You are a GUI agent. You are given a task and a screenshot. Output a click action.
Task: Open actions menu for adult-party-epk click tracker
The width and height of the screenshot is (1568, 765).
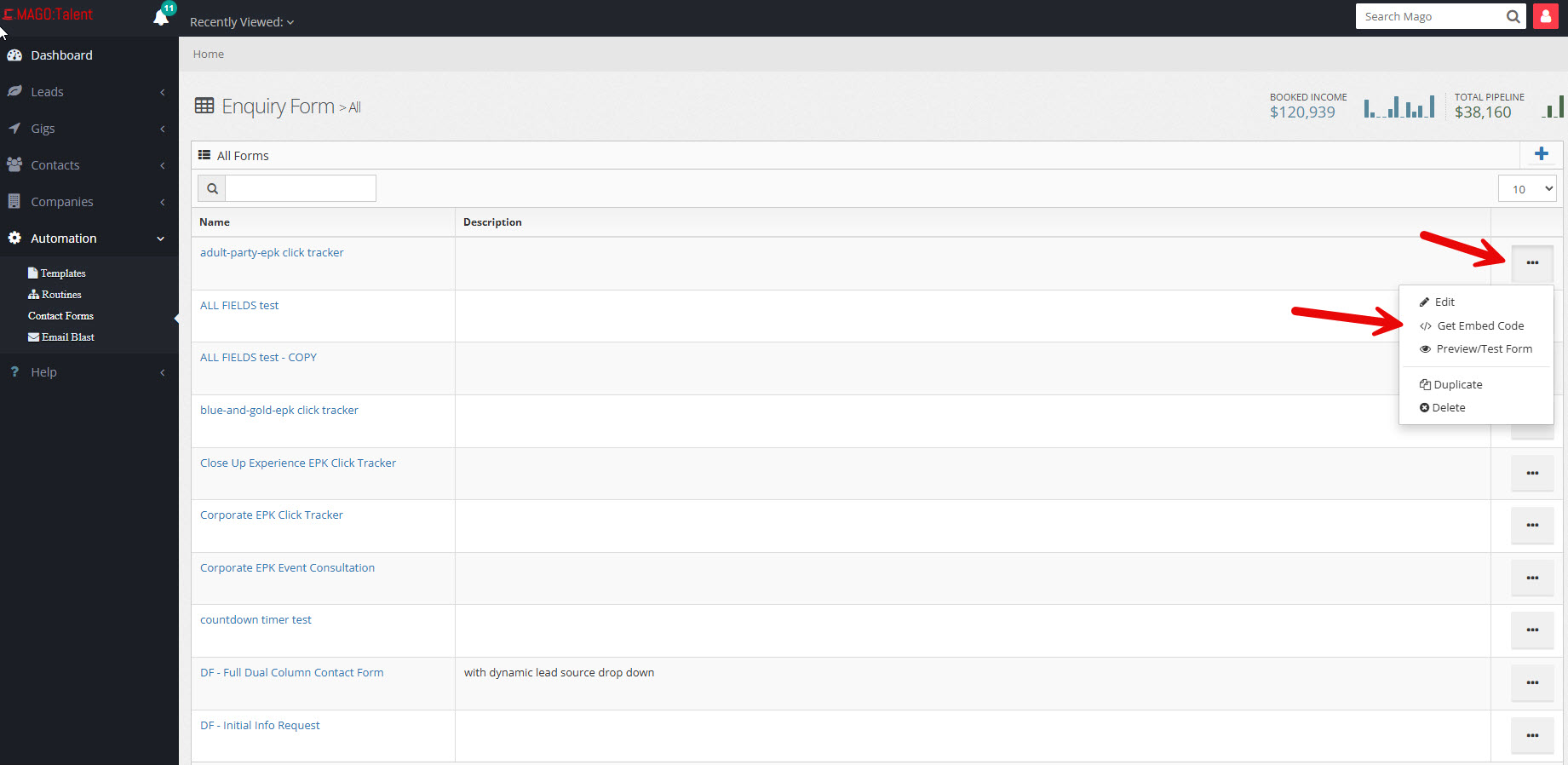[x=1532, y=263]
